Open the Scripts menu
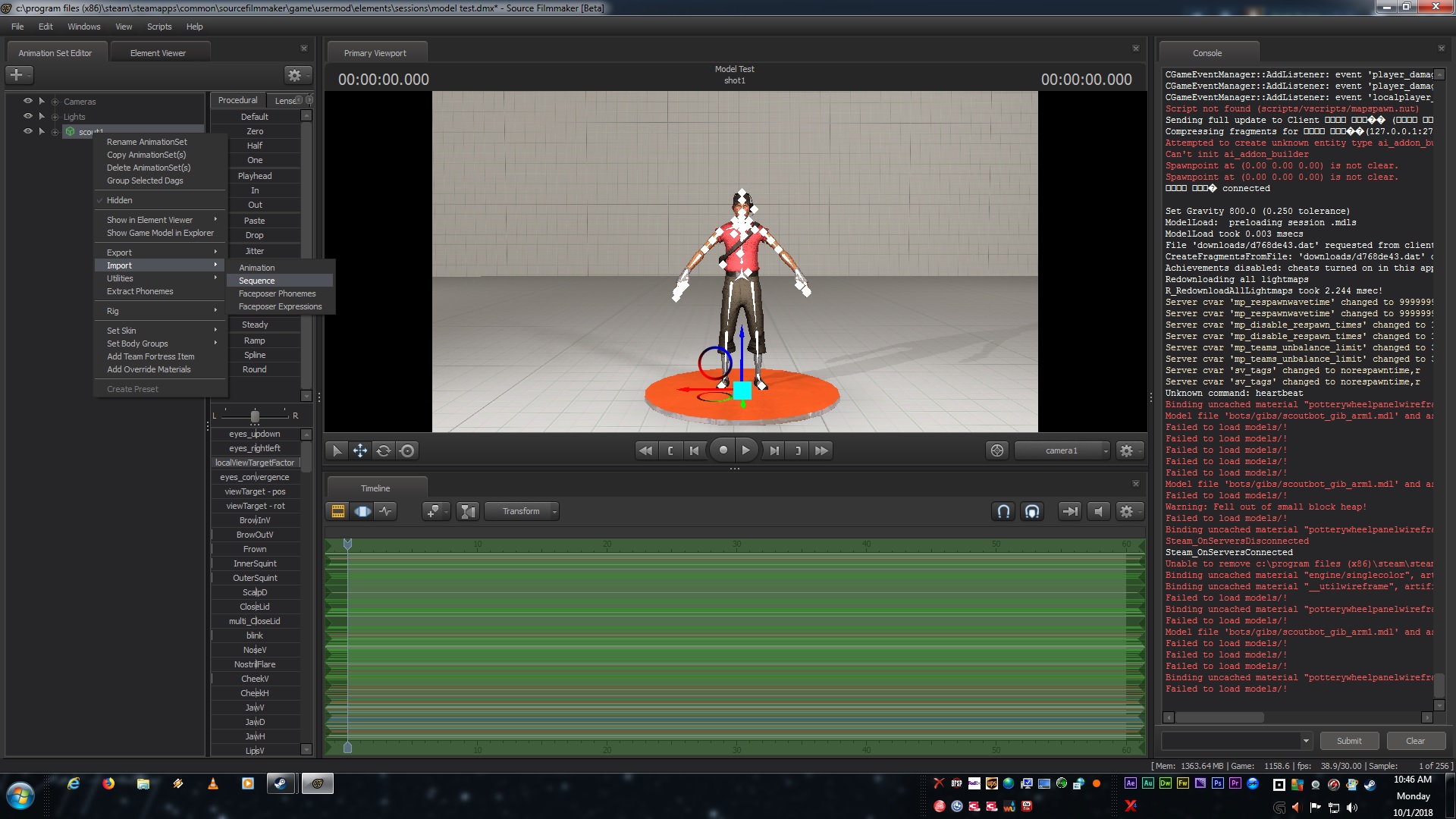The image size is (1456, 819). [x=159, y=27]
